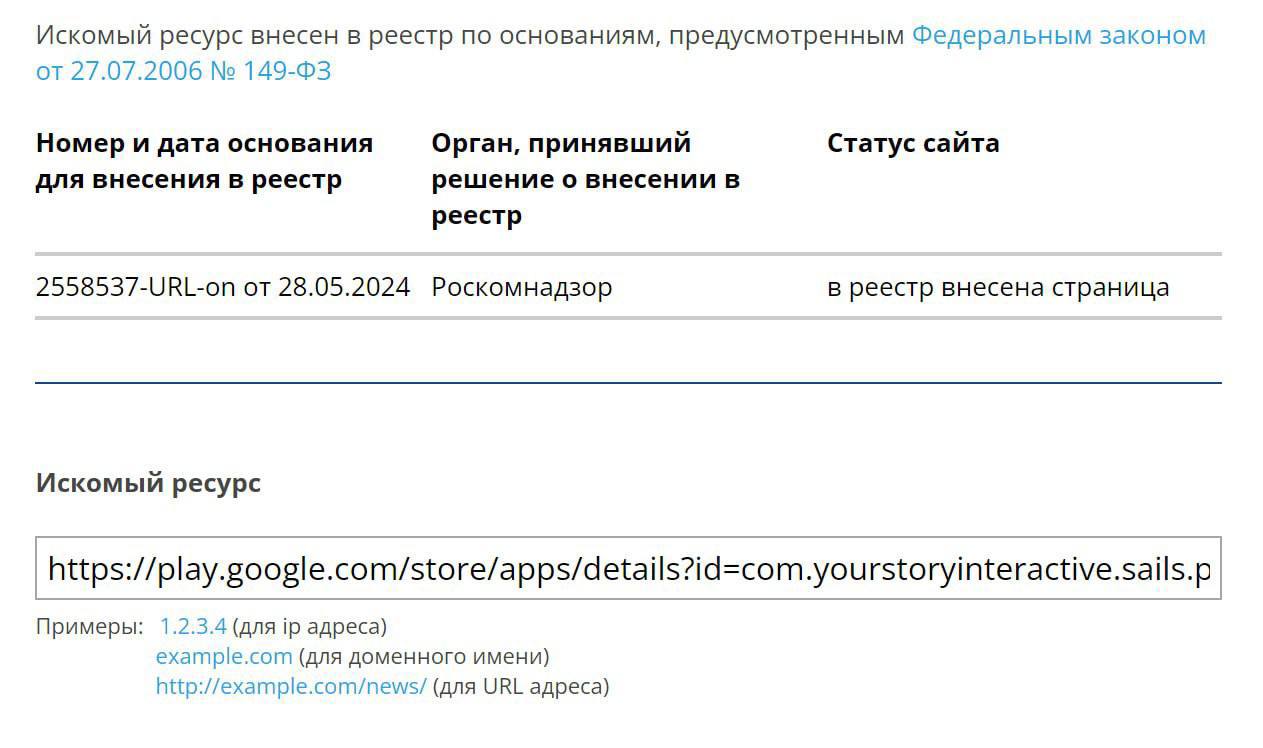1263x748 pixels.
Task: Click the "(для ip адреса)" hint text
Action: [309, 627]
